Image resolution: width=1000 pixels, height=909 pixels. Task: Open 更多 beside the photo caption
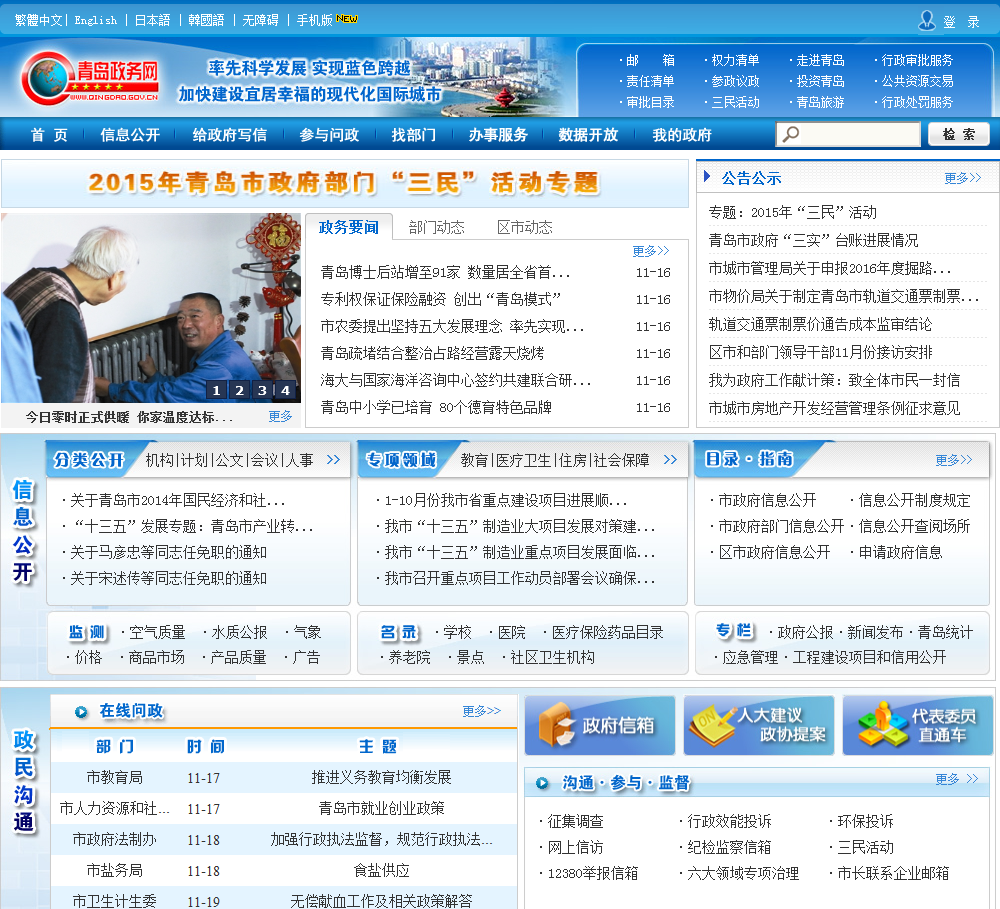tap(280, 416)
